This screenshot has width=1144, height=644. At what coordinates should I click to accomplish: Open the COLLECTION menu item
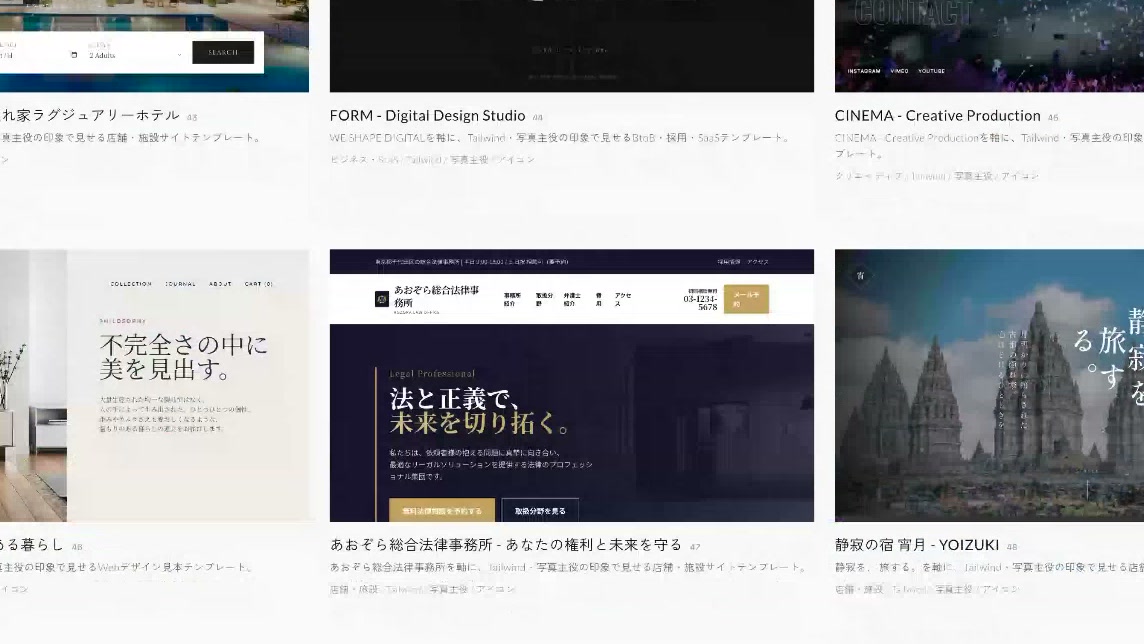131,284
